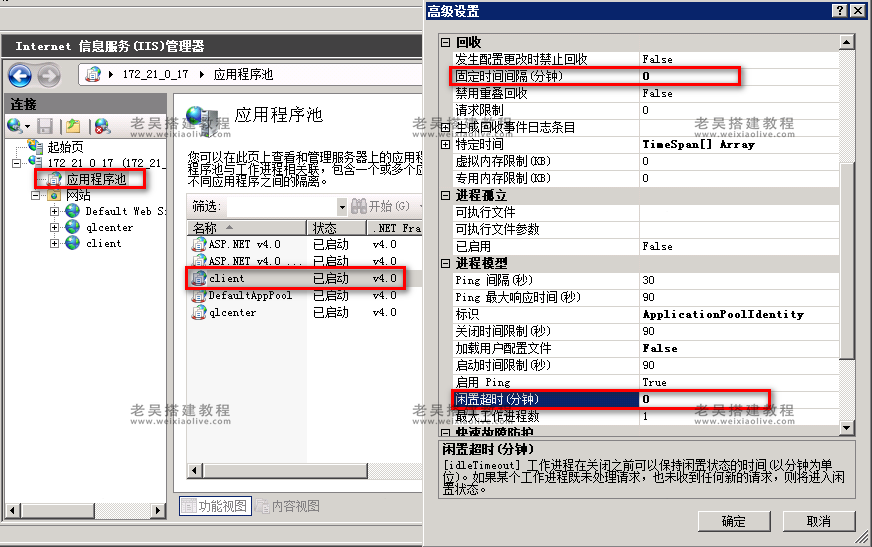Click the server icon in the address breadcrumb
This screenshot has height=547, width=872.
point(93,74)
